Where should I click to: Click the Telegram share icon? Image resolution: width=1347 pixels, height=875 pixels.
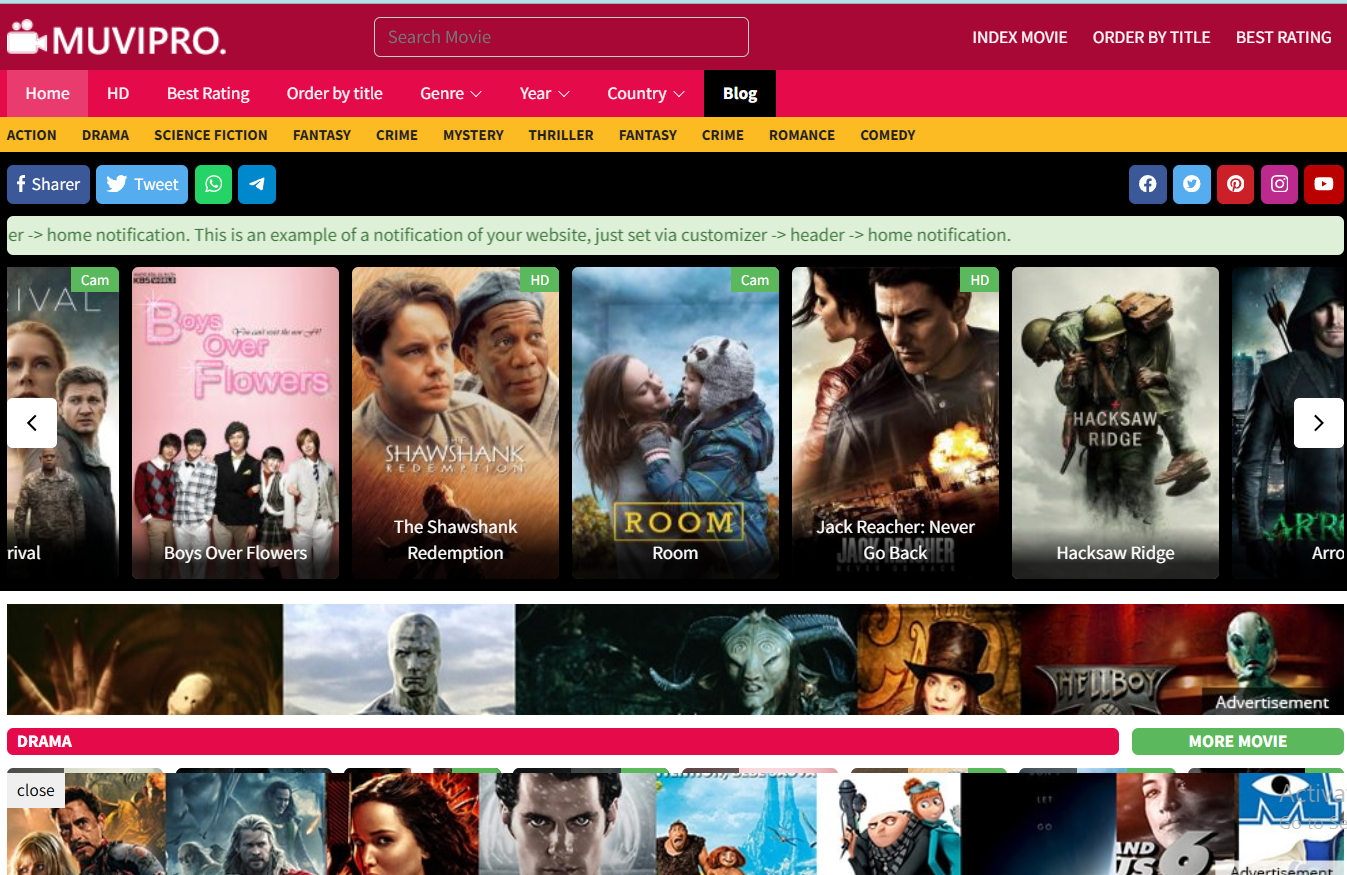[257, 184]
